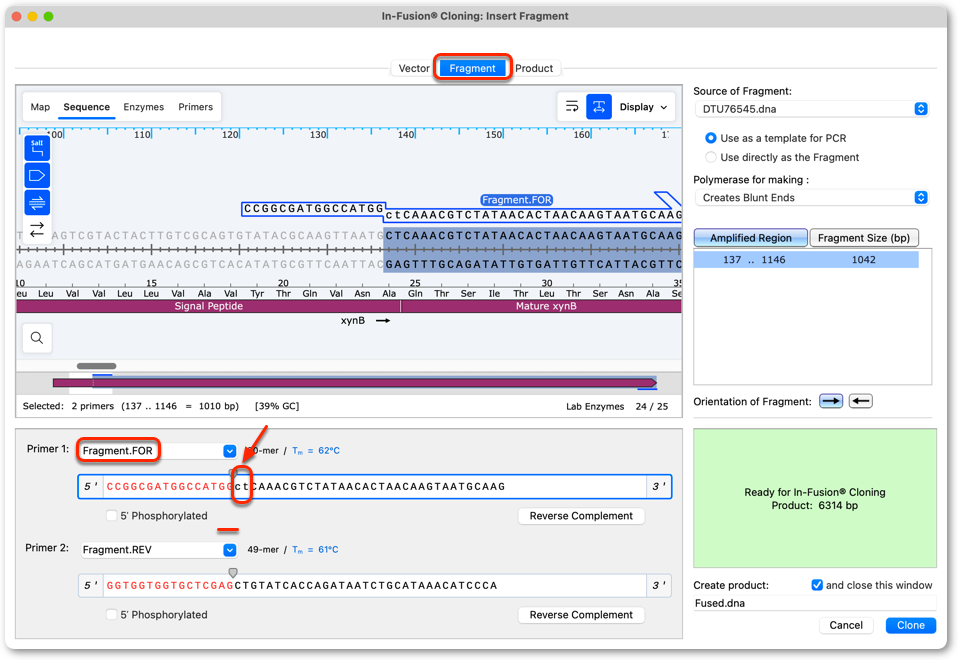Click the purple xynB minimap overview bar
The width and height of the screenshot is (958, 660).
354,383
